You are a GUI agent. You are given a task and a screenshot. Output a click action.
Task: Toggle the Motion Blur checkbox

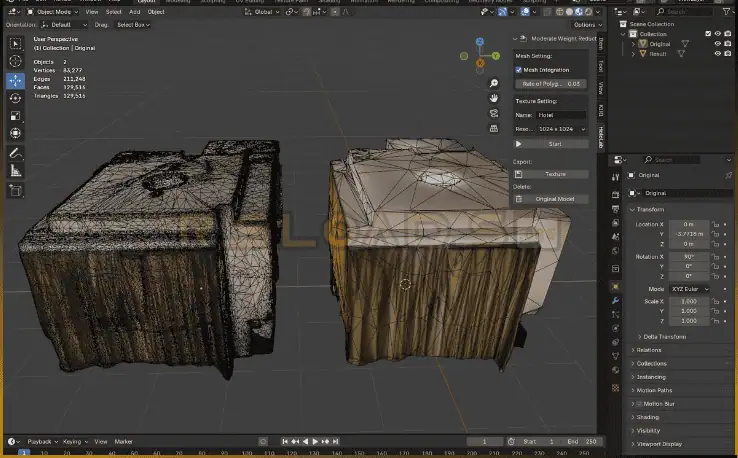coord(639,404)
